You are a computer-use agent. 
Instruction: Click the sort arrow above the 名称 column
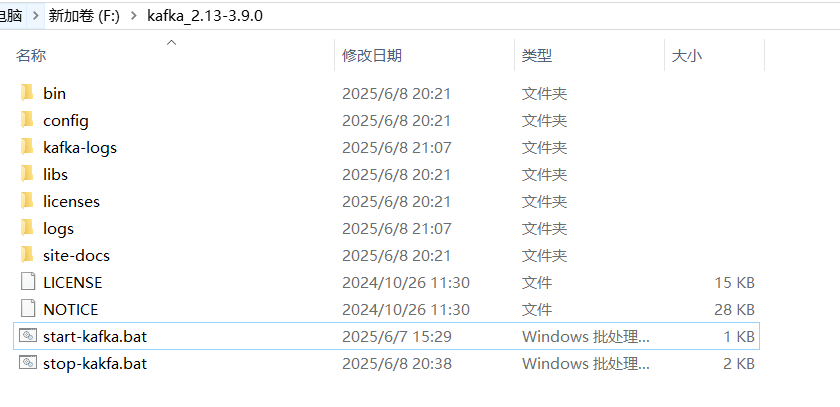pyautogui.click(x=171, y=42)
